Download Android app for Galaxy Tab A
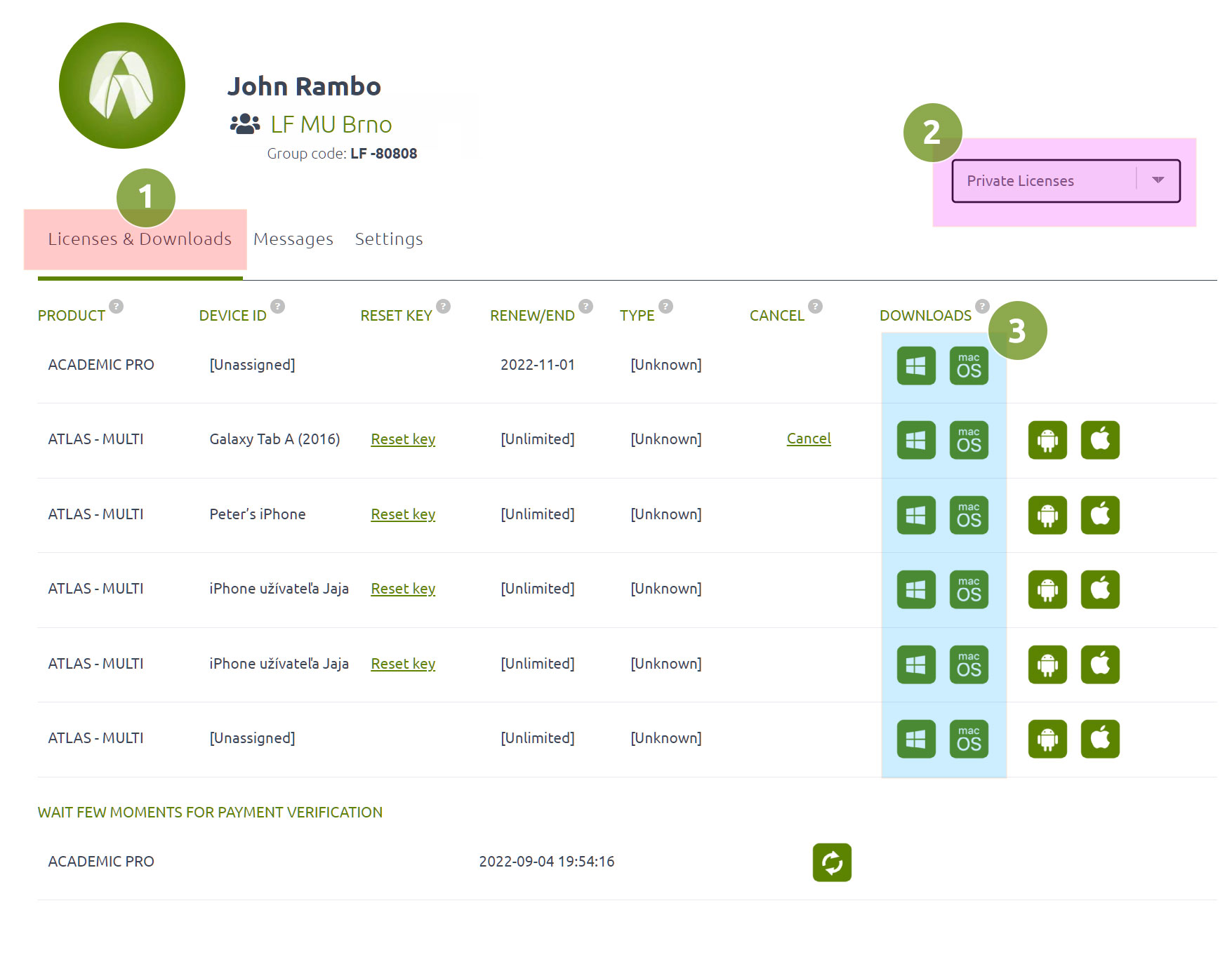The width and height of the screenshot is (1232, 962). tap(1047, 440)
